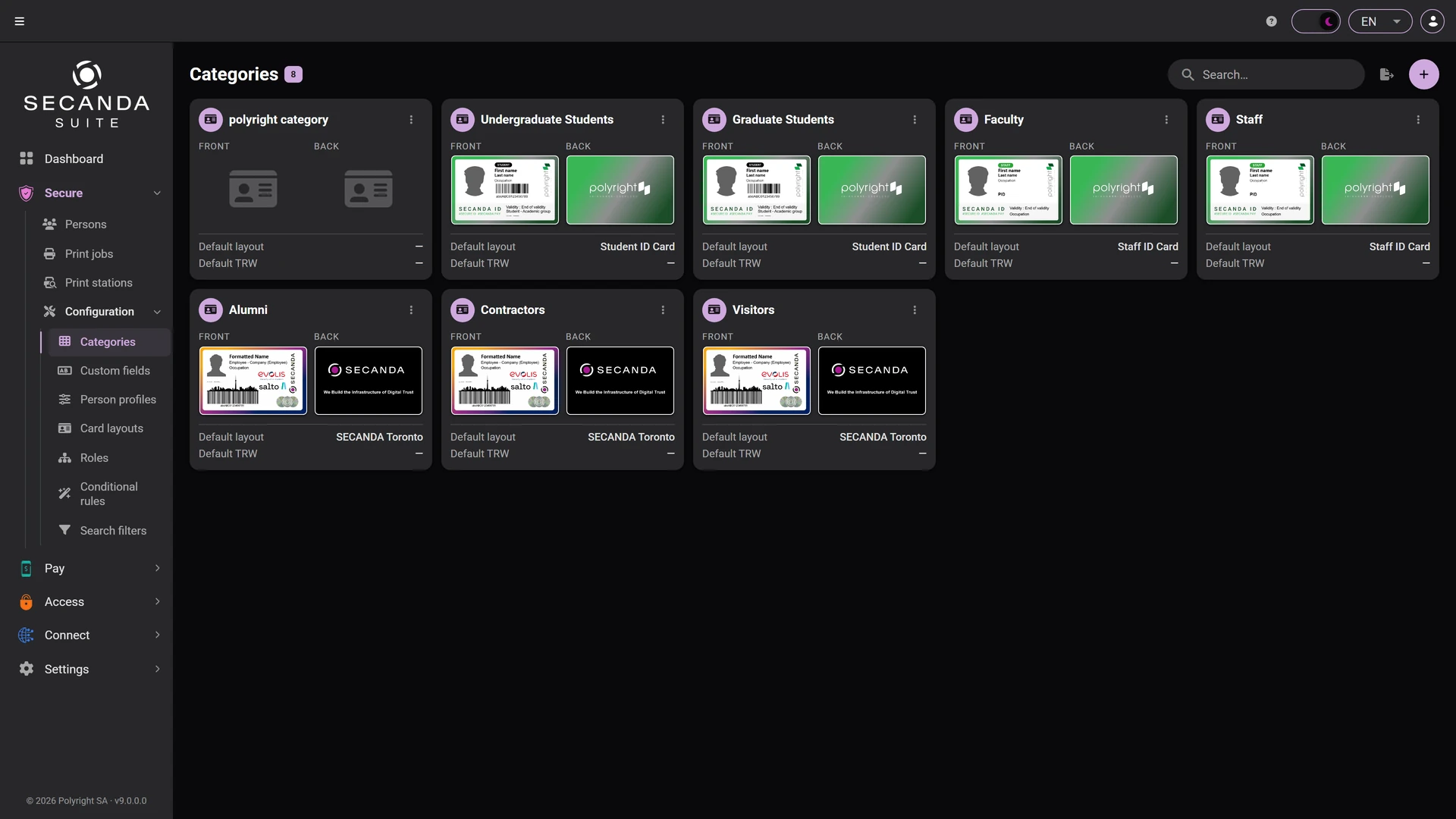
Task: Add a new category with plus button
Action: coord(1423,74)
